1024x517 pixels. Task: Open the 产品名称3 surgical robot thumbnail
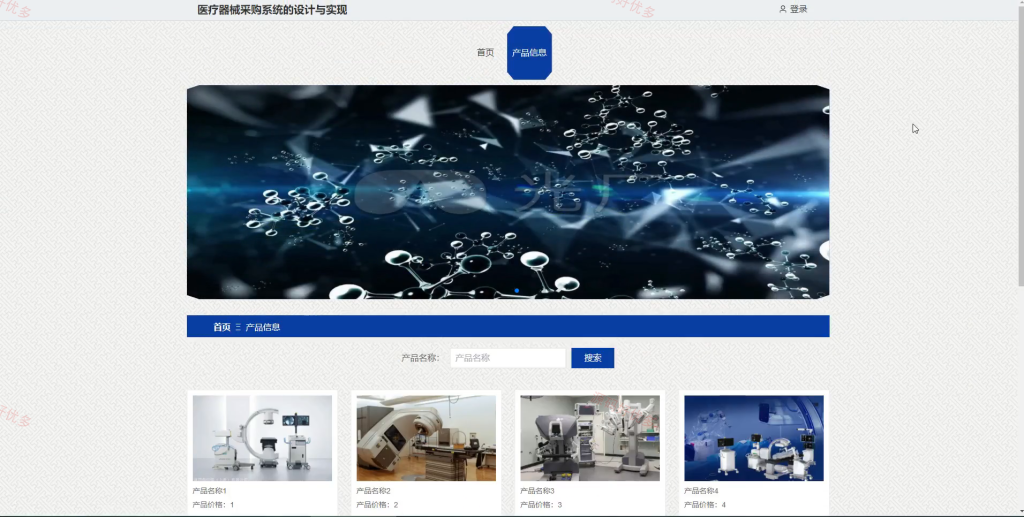coord(590,438)
